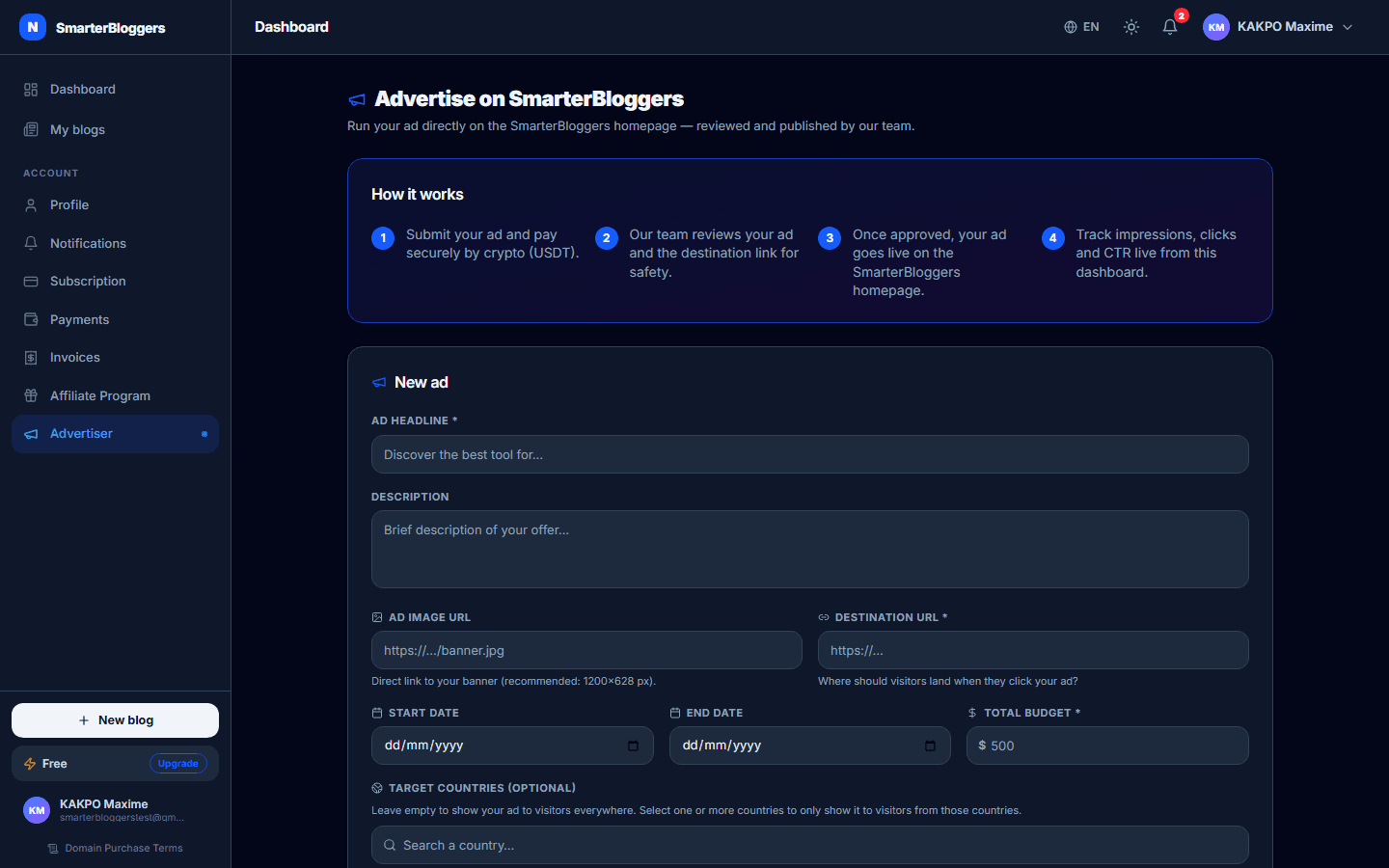
Task: Open Notifications in the sidebar
Action: point(115,243)
